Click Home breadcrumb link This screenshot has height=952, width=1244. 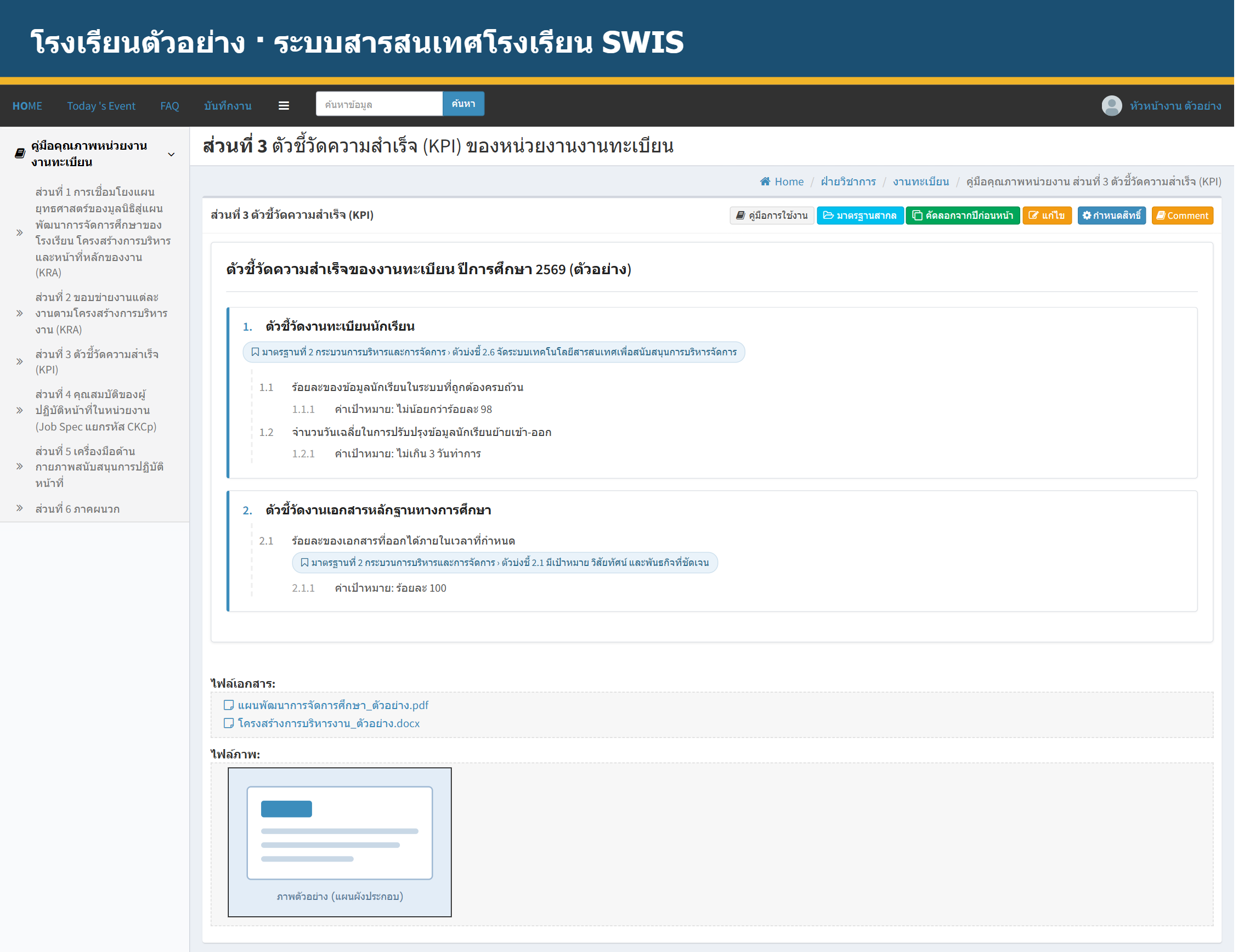pyautogui.click(x=789, y=182)
